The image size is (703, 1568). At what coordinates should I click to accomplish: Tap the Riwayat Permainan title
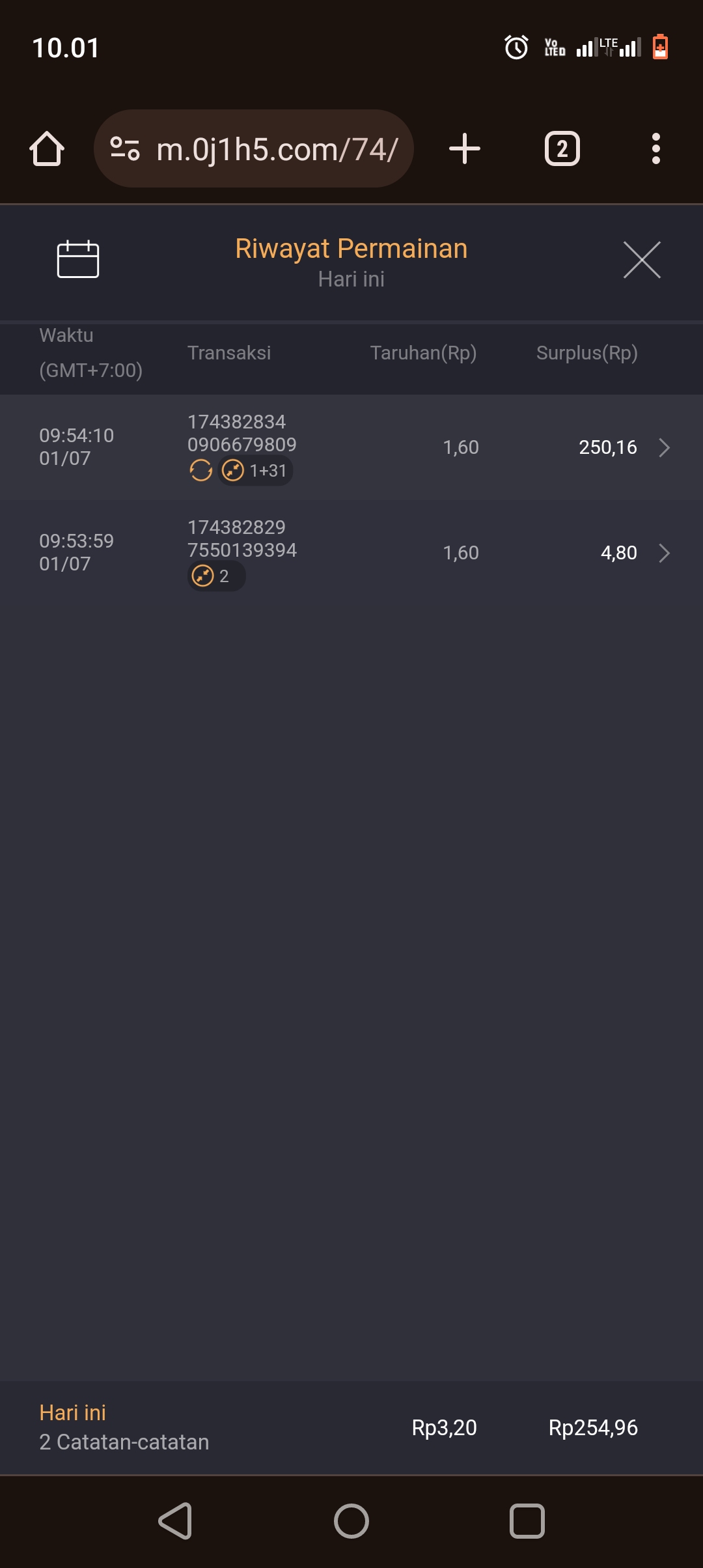click(x=351, y=249)
